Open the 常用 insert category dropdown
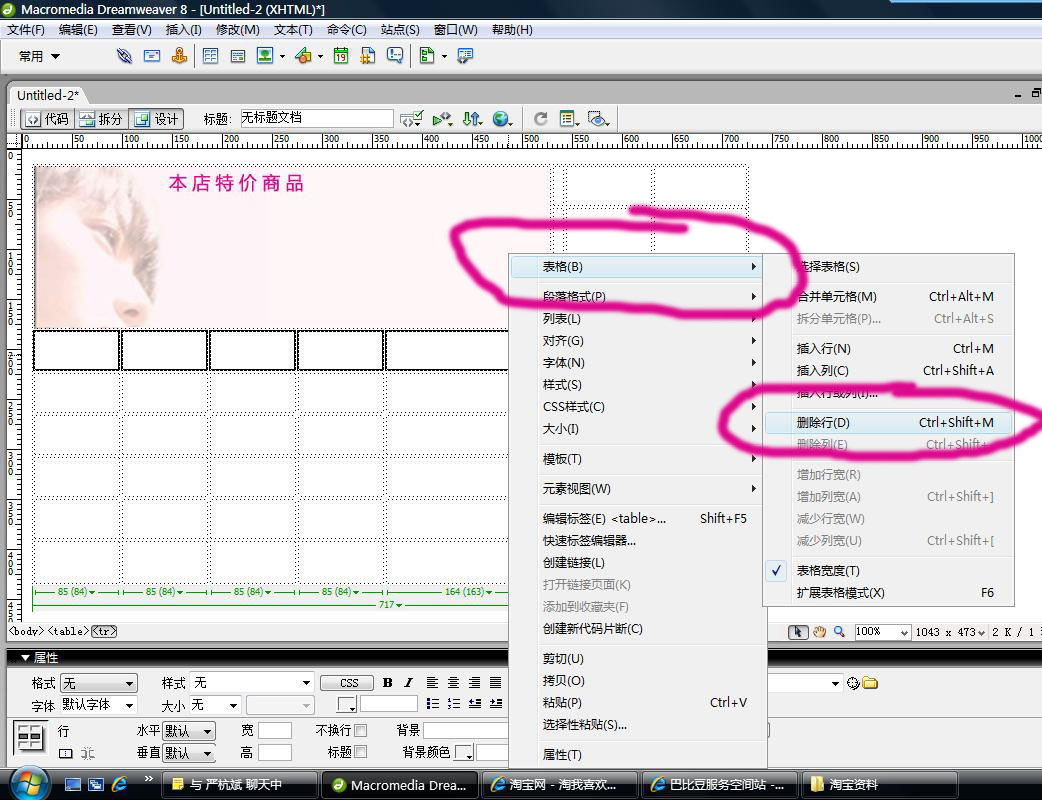Image resolution: width=1042 pixels, height=800 pixels. [x=39, y=56]
